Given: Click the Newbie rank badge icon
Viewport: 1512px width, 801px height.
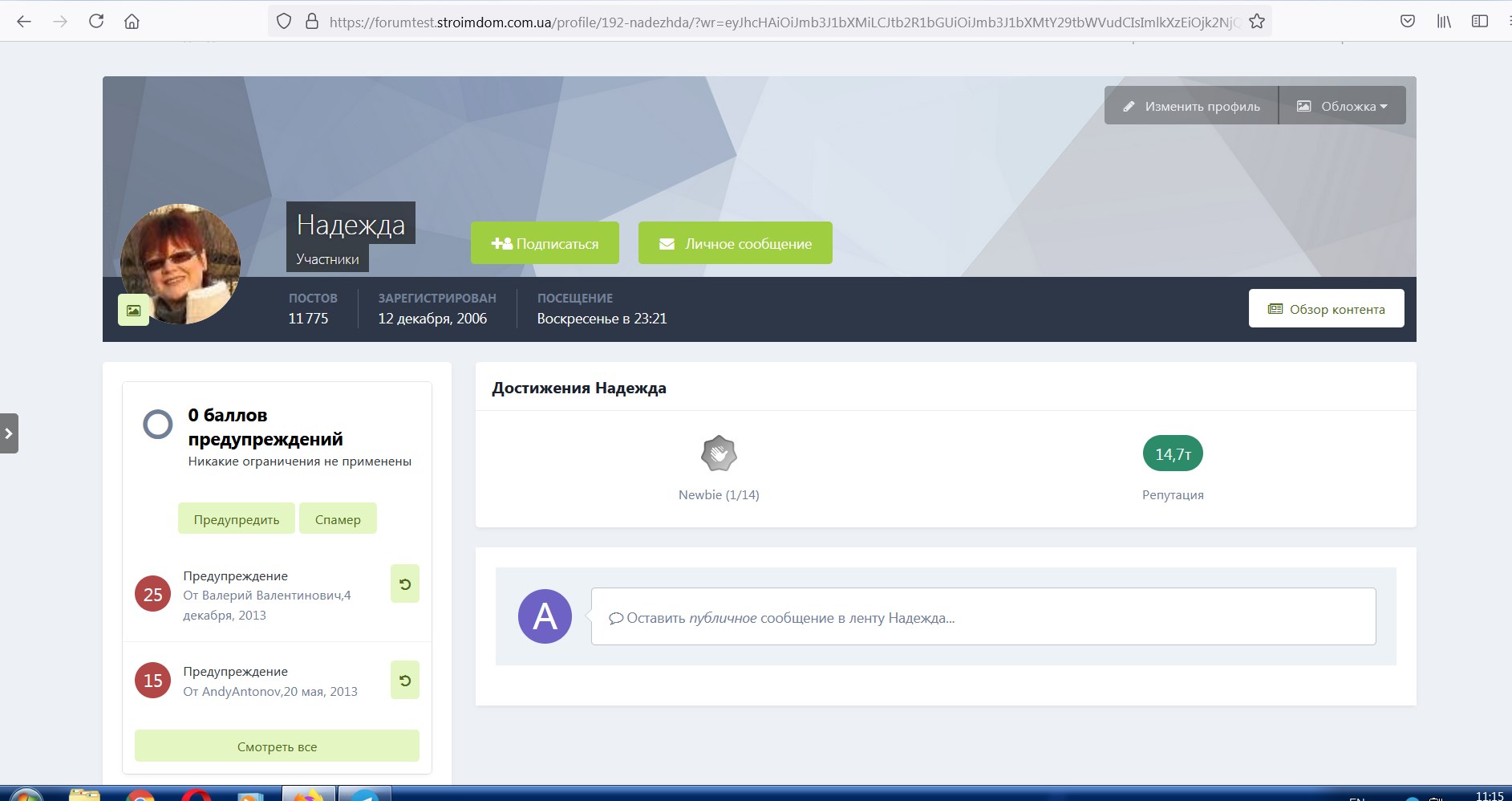Looking at the screenshot, I should [719, 453].
